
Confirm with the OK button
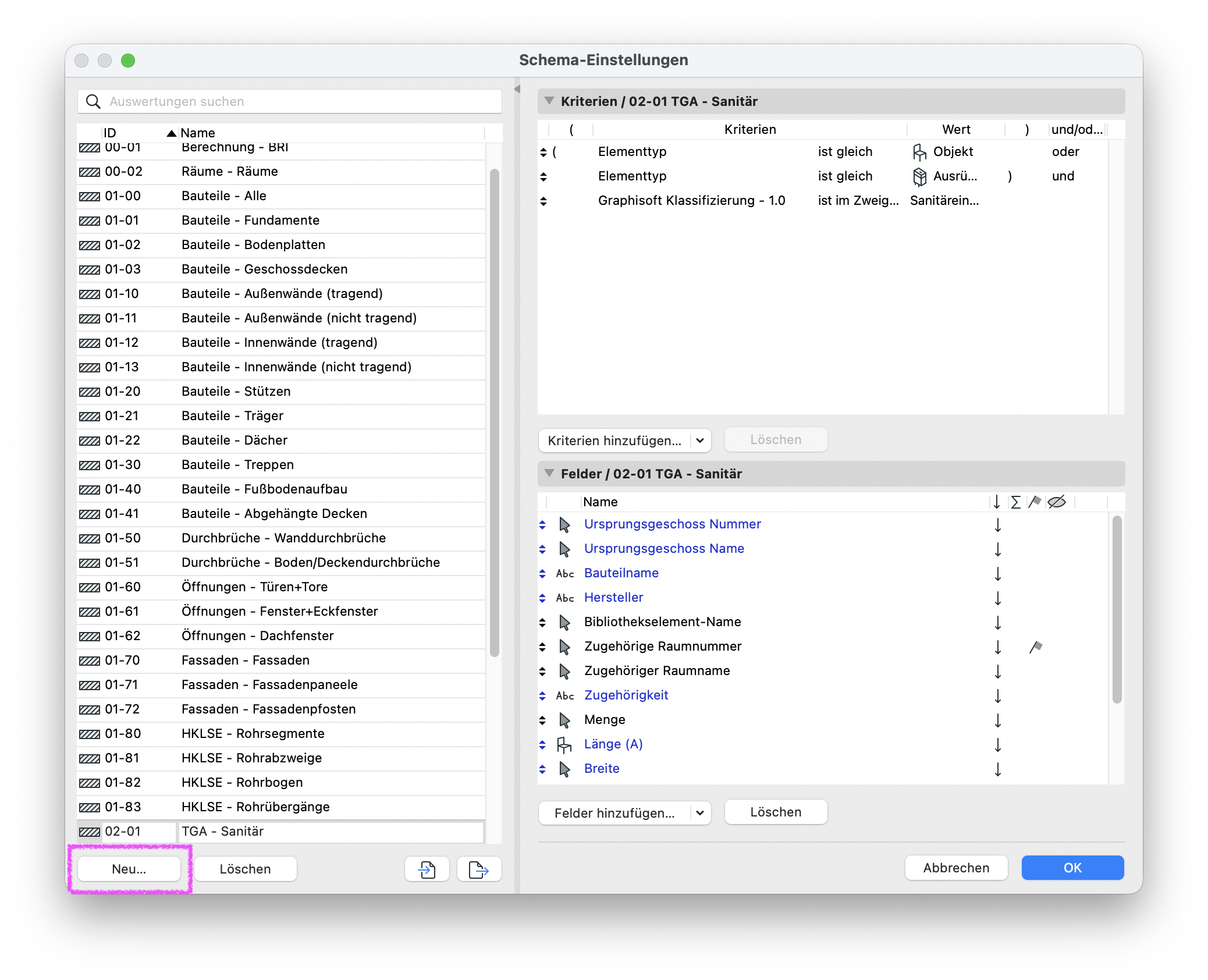1072,868
